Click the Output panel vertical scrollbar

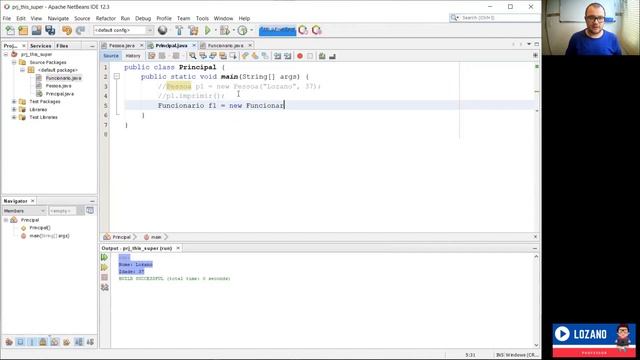click(x=536, y=301)
